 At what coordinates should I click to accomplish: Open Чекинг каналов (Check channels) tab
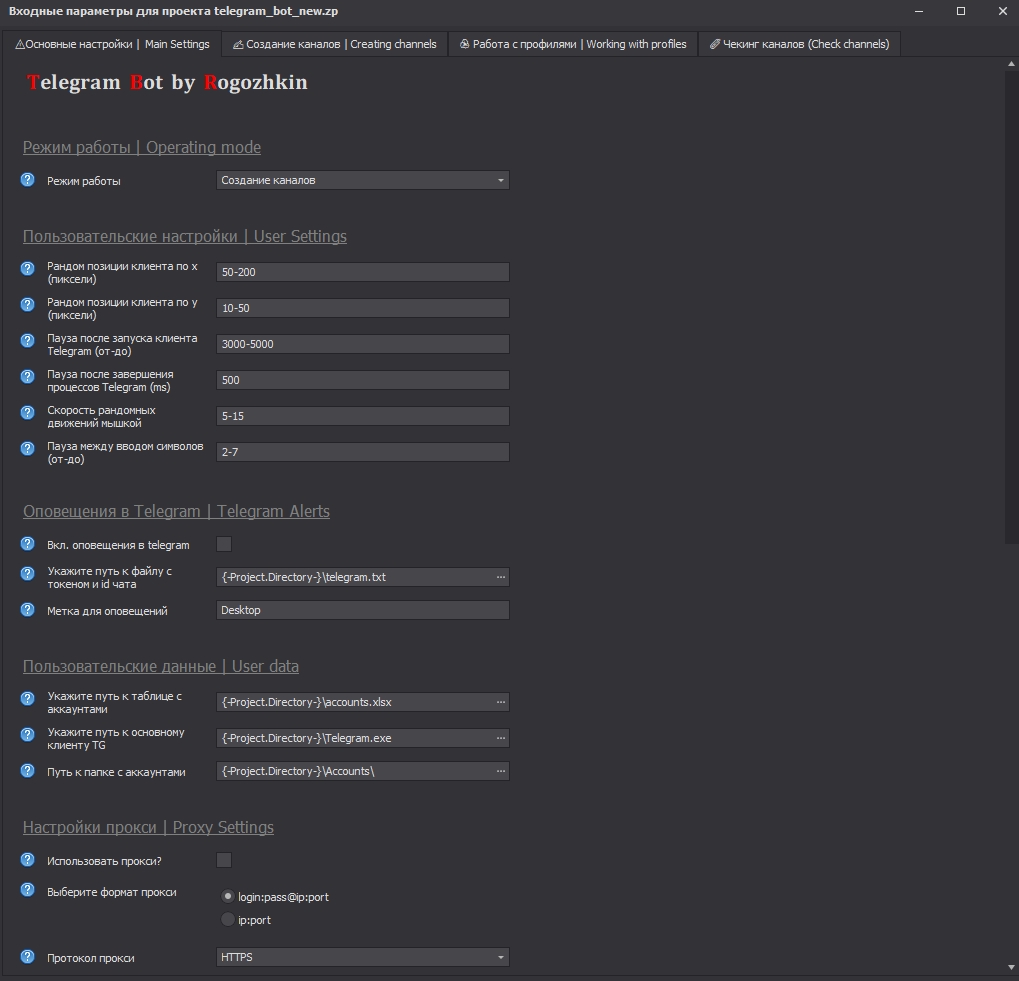[799, 44]
